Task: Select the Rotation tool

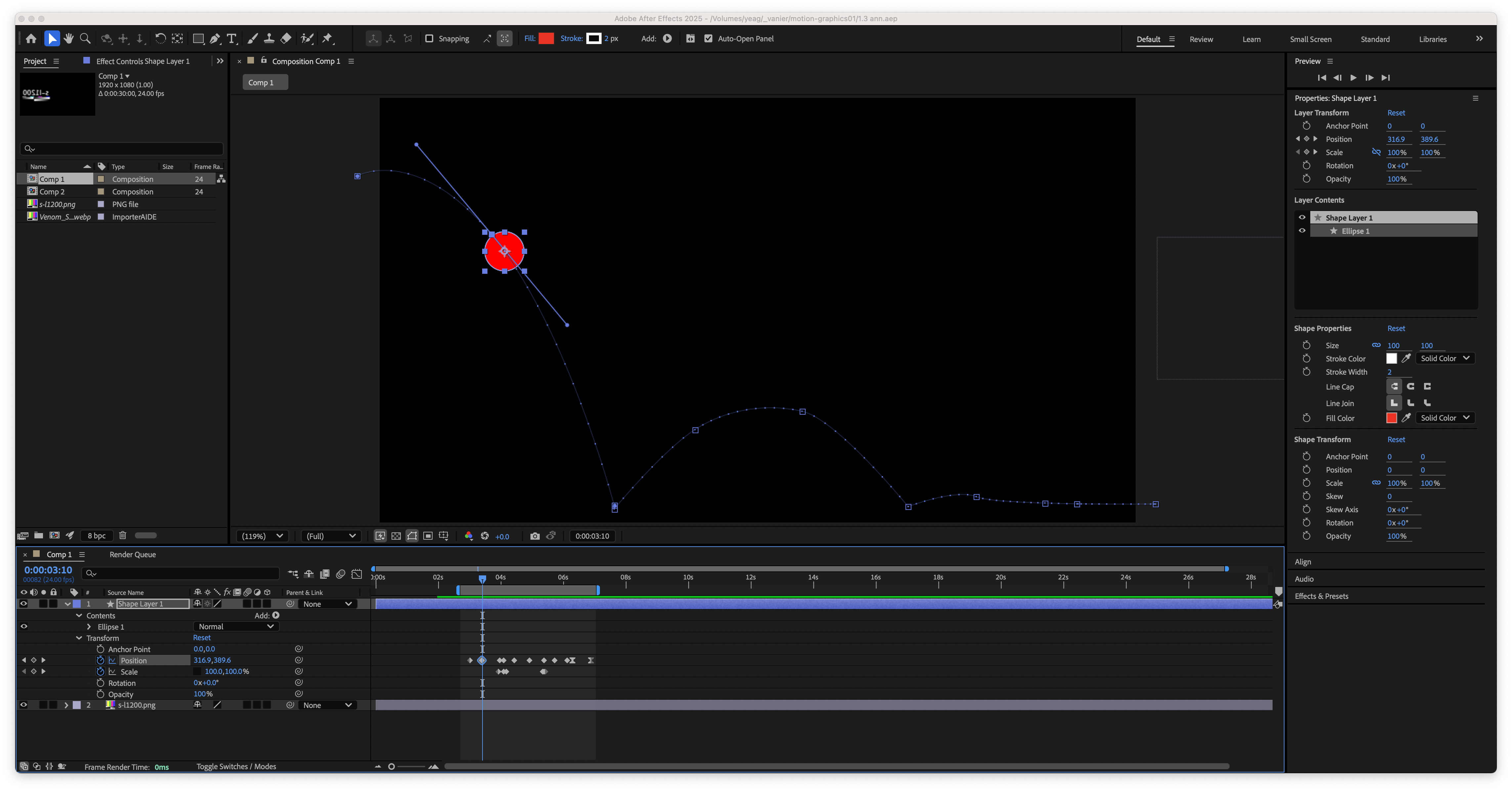Action: (x=160, y=39)
